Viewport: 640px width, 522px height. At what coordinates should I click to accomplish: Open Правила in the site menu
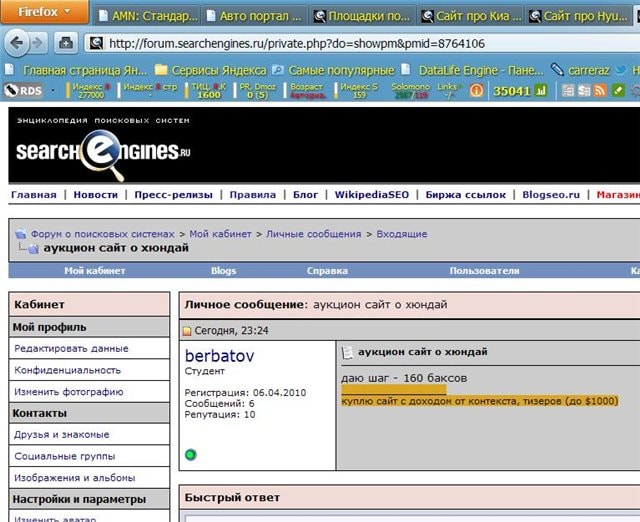(x=253, y=195)
